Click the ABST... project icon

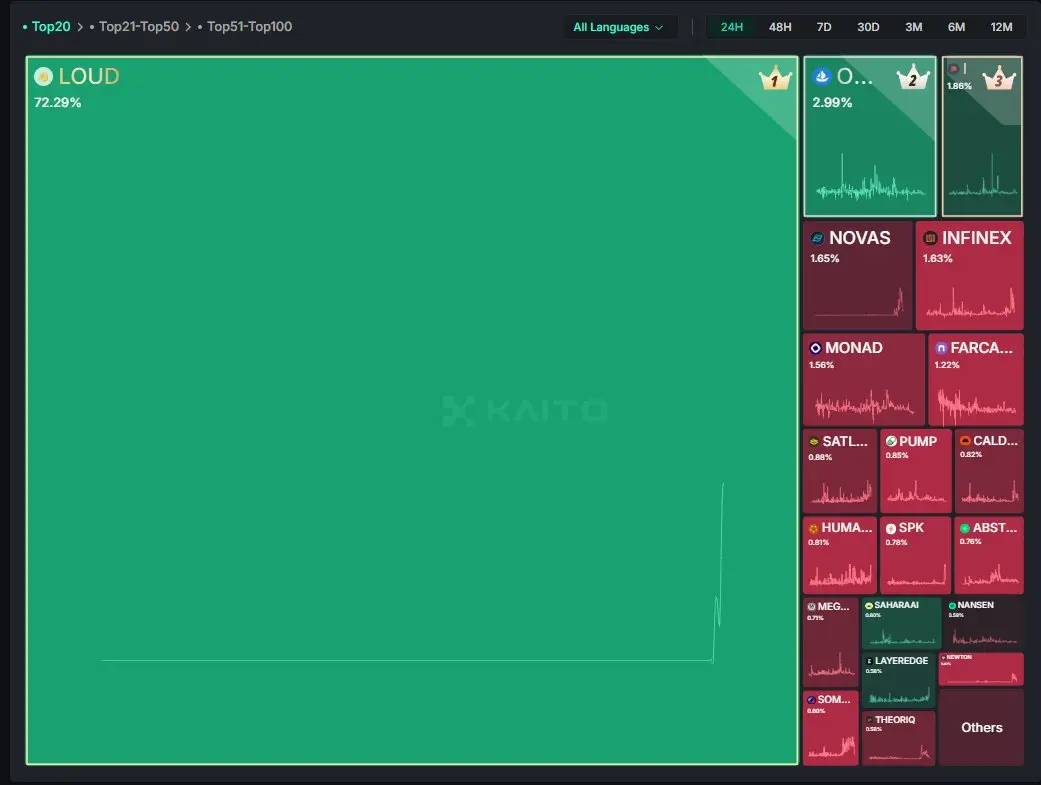(x=965, y=528)
